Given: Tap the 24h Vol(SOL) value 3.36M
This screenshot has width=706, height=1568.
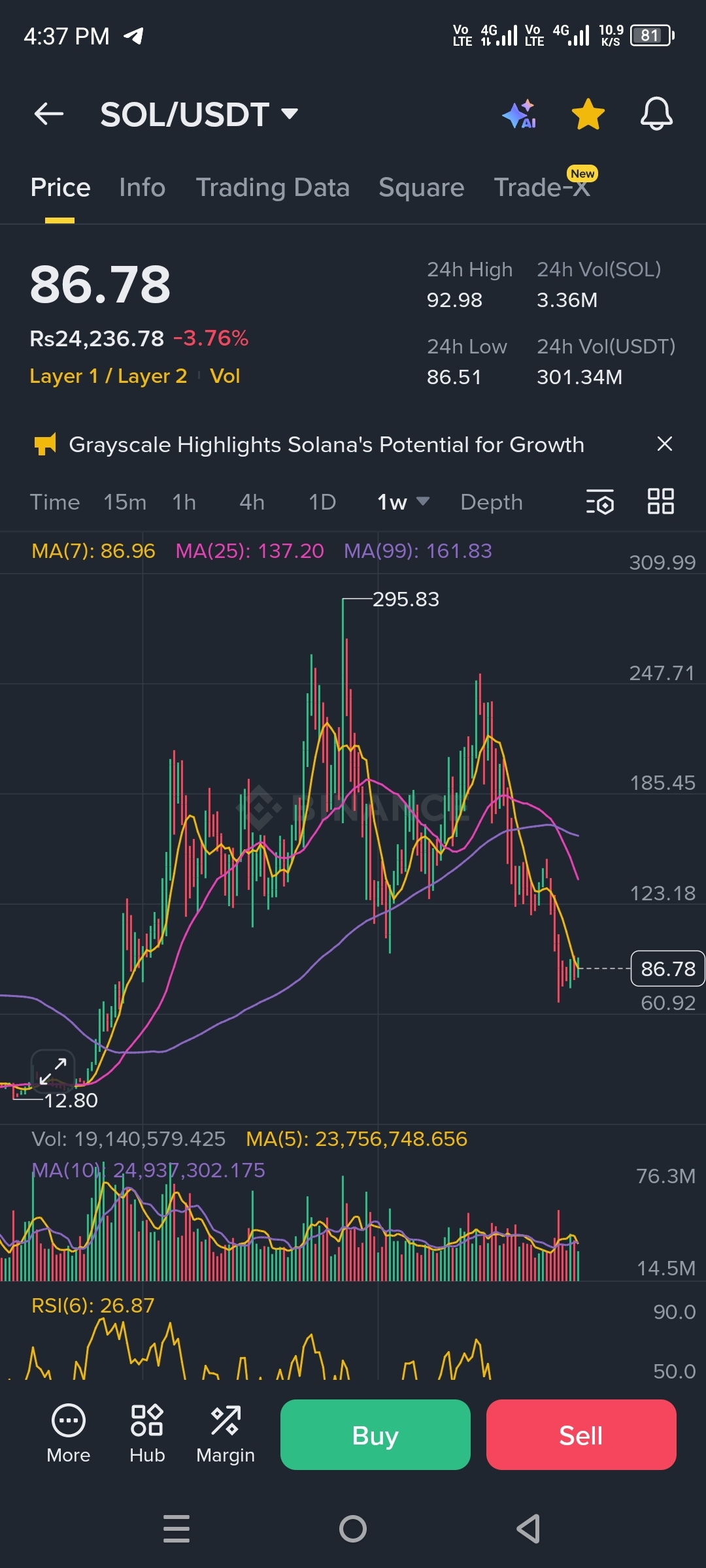Looking at the screenshot, I should pos(567,301).
